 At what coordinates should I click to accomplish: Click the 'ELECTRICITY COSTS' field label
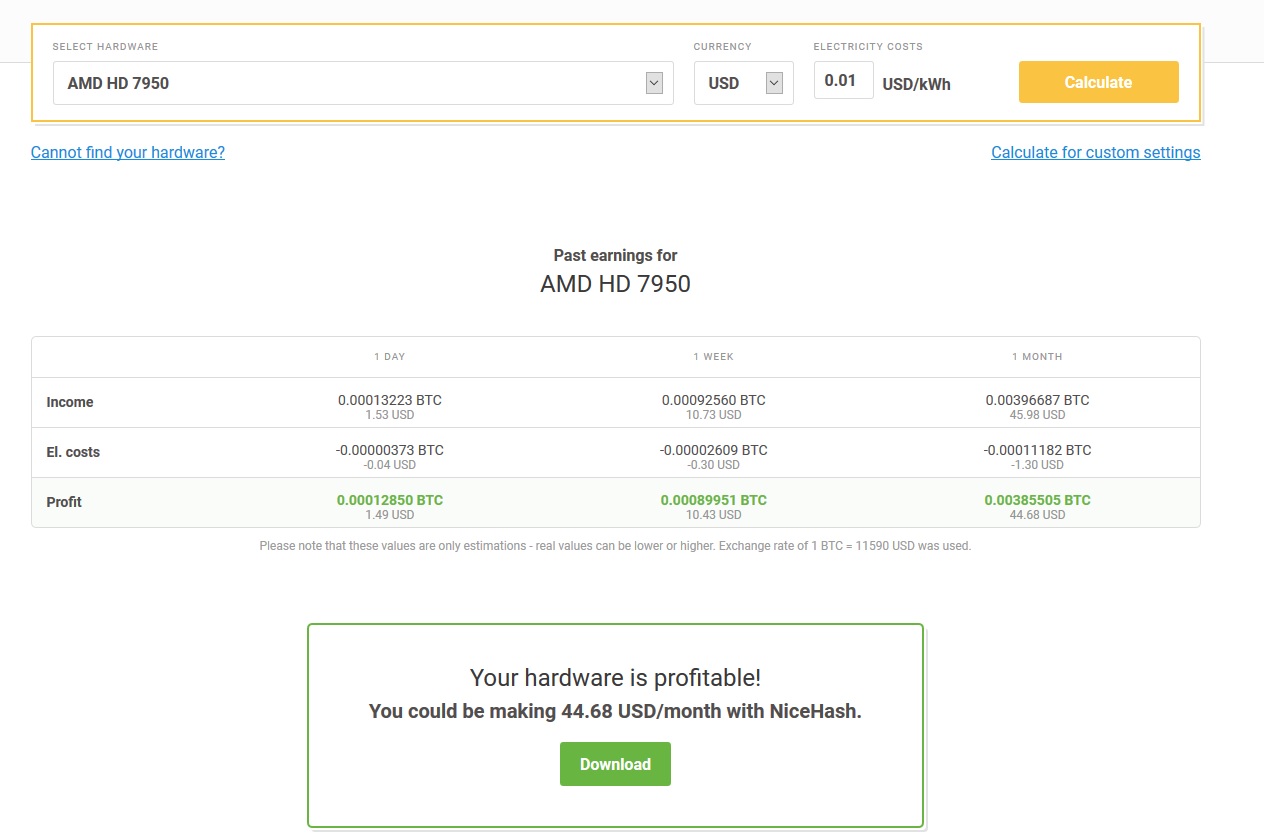pyautogui.click(x=868, y=47)
